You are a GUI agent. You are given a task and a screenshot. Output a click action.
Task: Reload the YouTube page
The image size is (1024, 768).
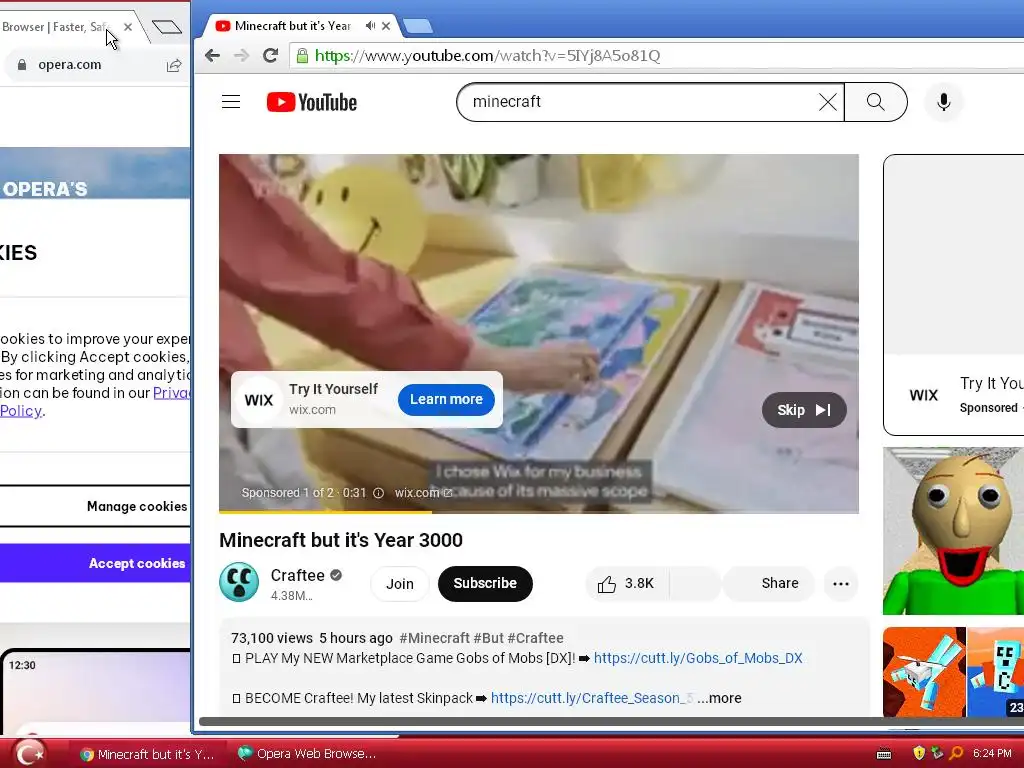270,56
